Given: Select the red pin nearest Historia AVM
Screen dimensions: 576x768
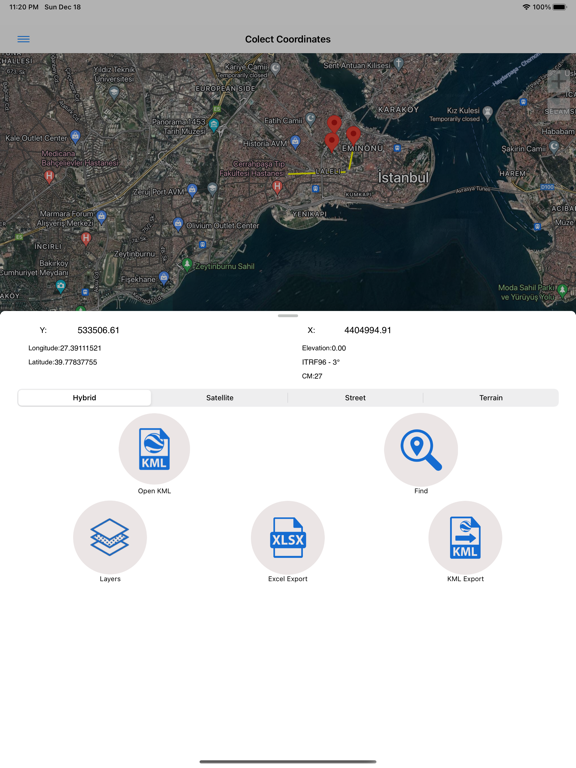Looking at the screenshot, I should point(332,143).
